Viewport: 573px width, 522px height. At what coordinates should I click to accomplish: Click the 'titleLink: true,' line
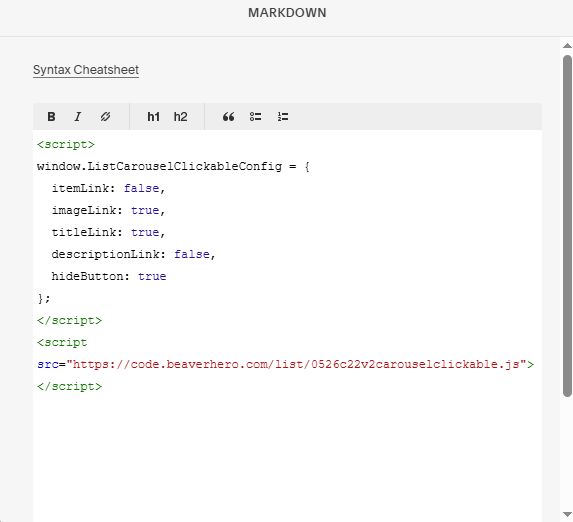coord(109,232)
